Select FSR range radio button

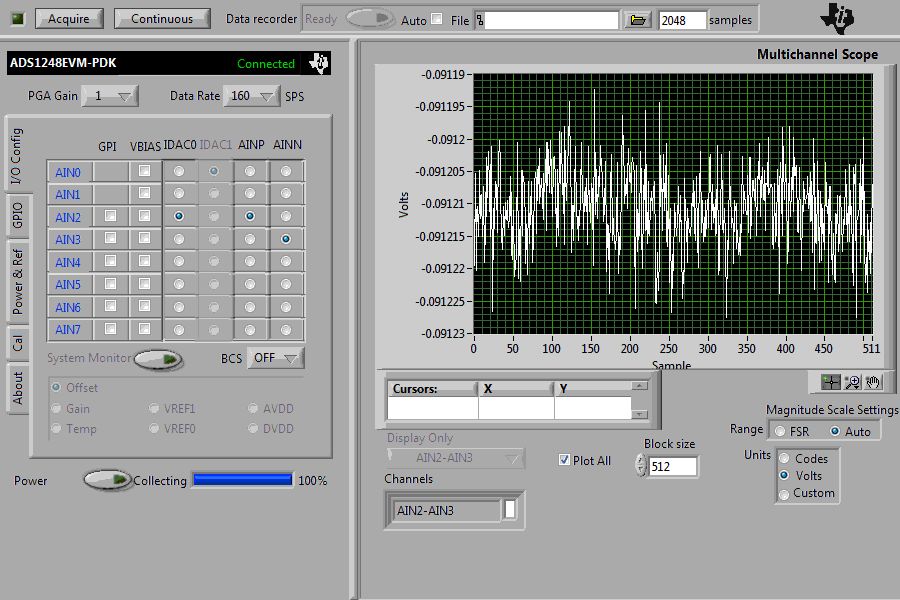780,431
